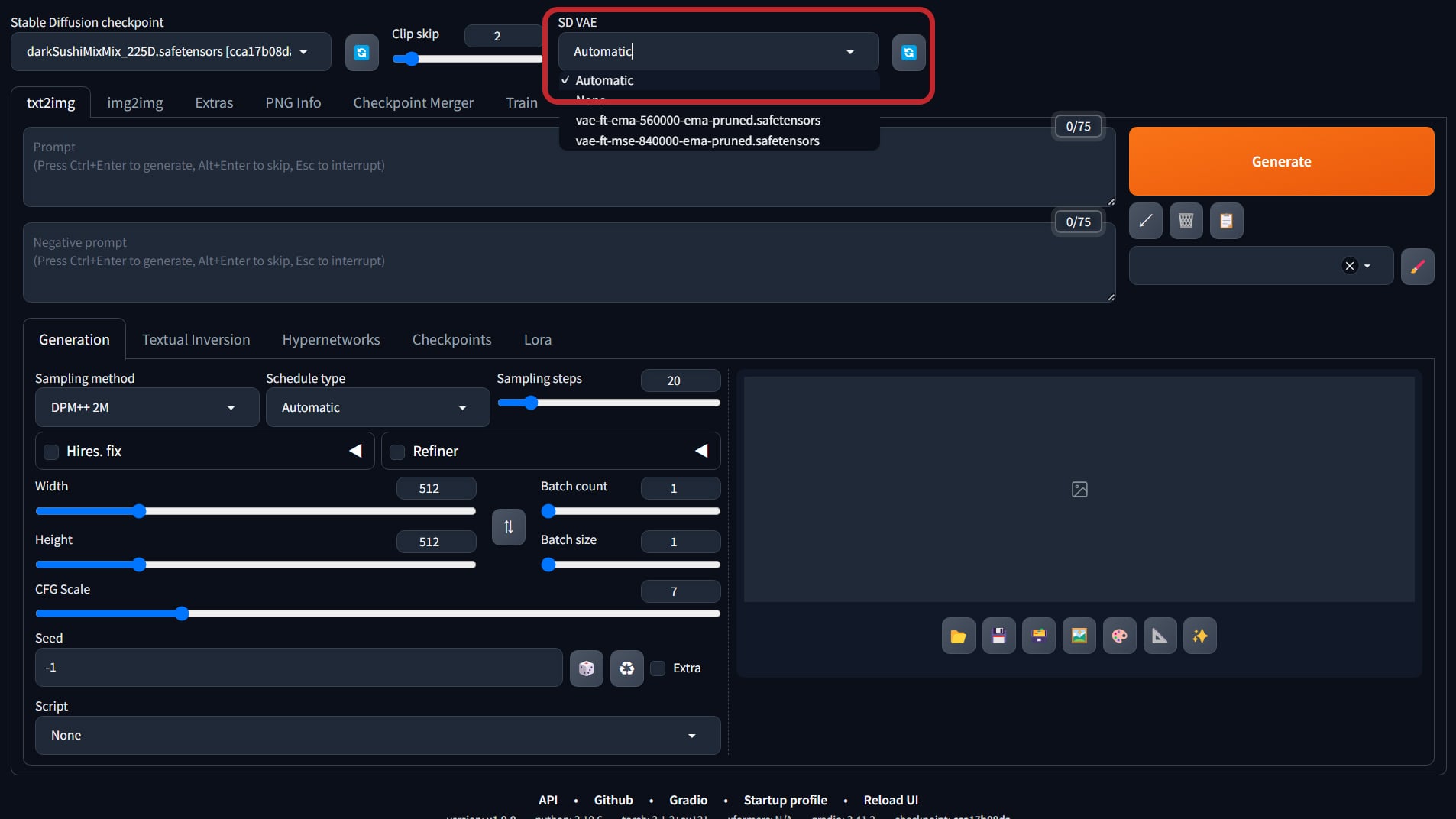Click the read generation parameters arrow icon
The height and width of the screenshot is (819, 1456).
point(1145,221)
